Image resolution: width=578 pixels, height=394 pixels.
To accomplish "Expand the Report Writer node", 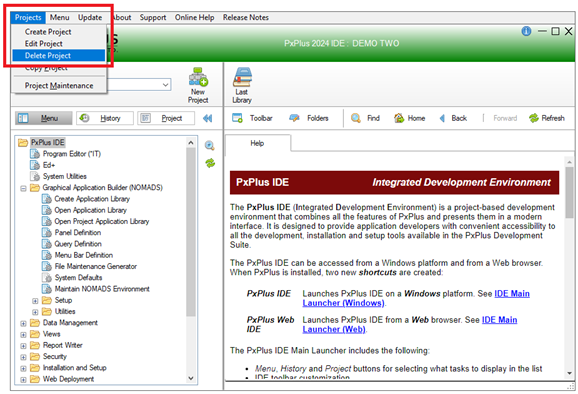I will click(23, 346).
